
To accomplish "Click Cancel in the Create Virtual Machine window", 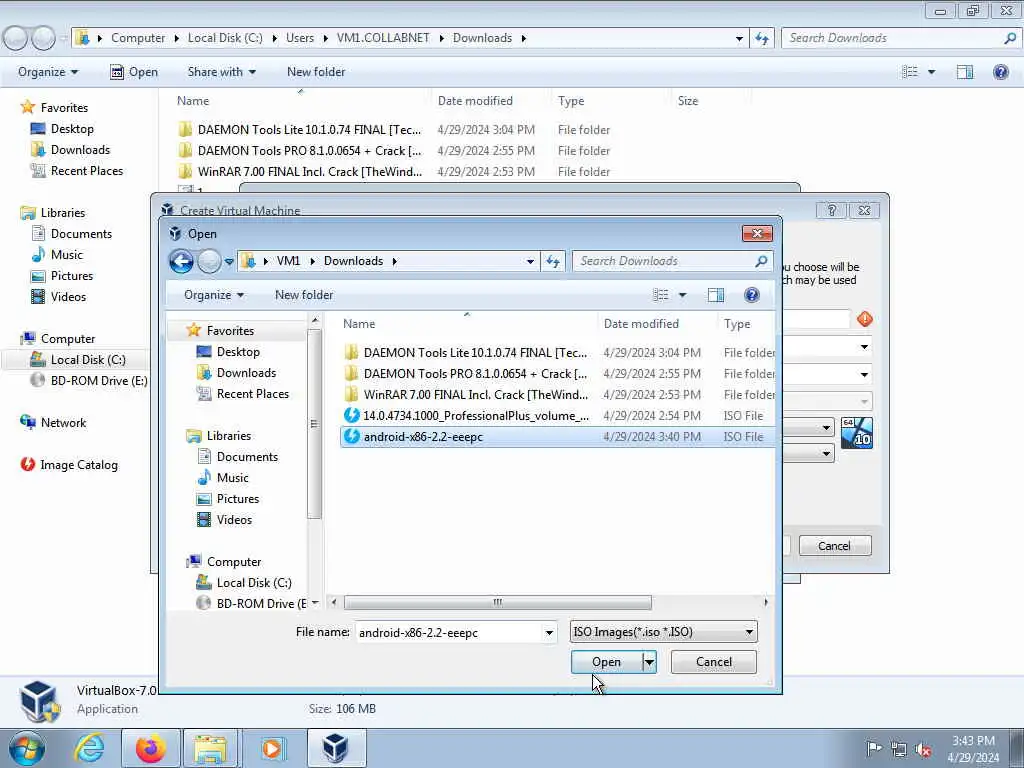I will 835,546.
